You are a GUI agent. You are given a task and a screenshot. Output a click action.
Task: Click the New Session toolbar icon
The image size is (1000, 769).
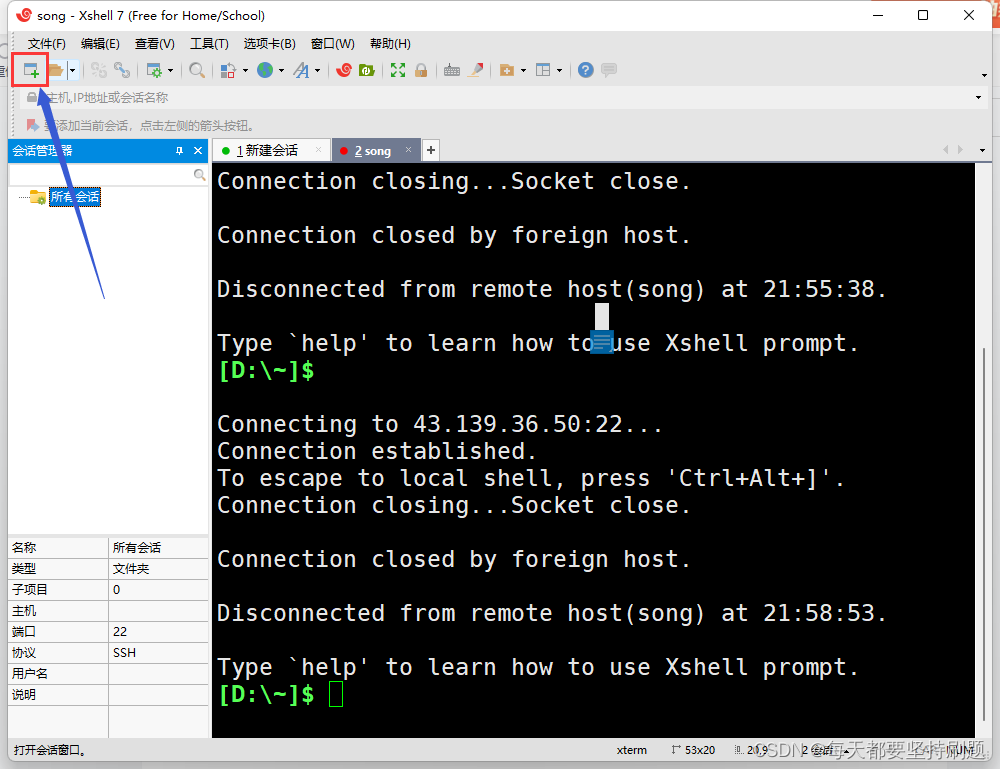coord(31,70)
